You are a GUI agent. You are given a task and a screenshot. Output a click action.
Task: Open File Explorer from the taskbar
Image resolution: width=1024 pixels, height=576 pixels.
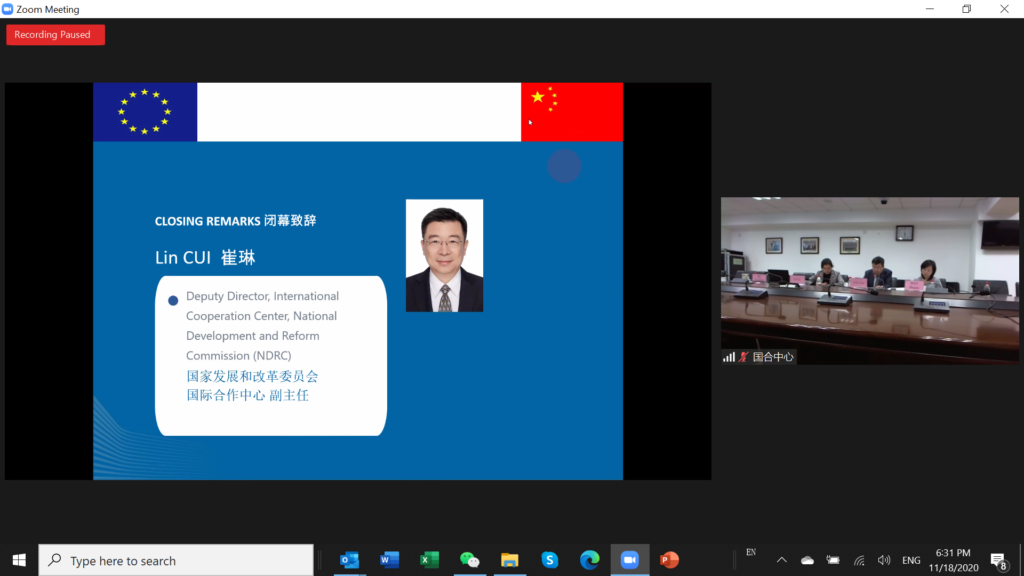pyautogui.click(x=509, y=560)
